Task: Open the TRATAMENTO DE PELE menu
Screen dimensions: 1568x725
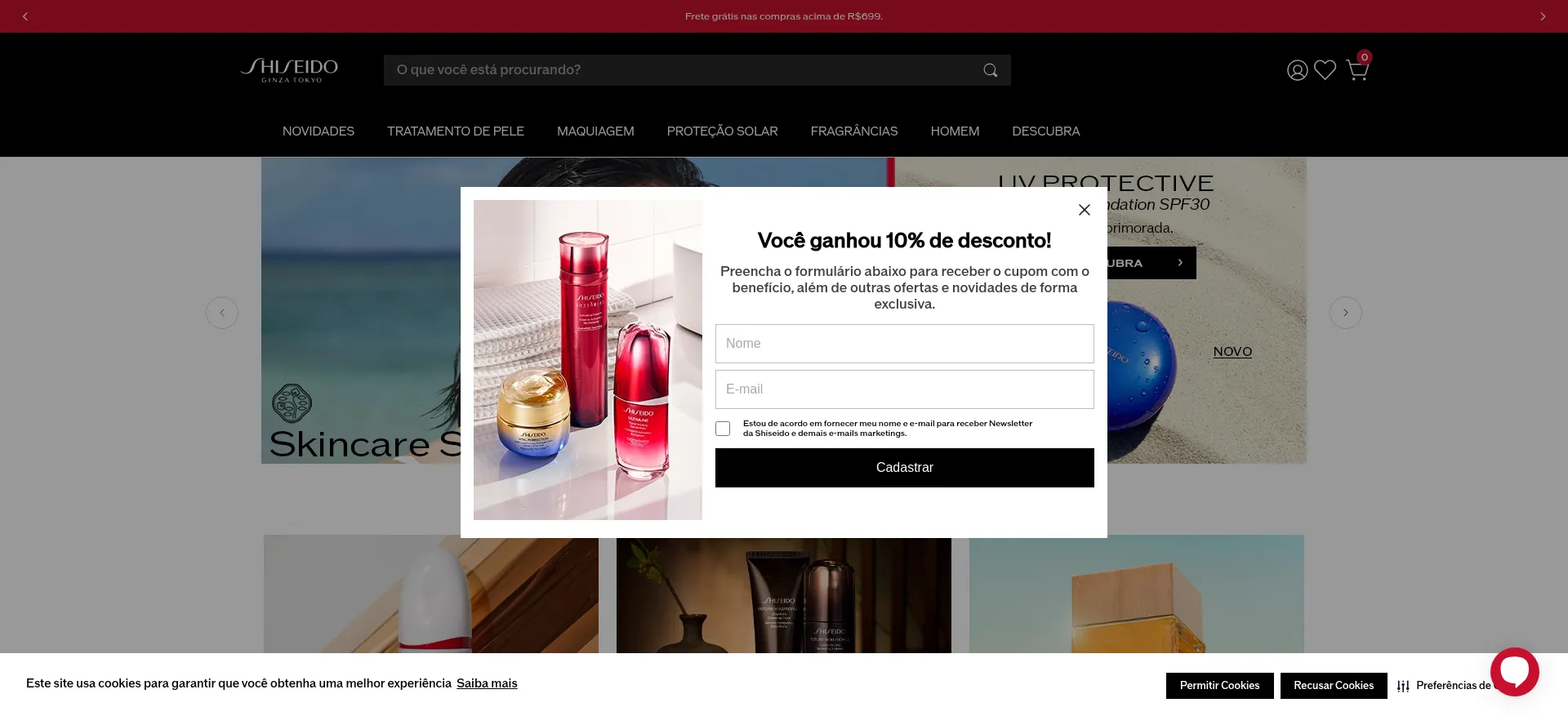Action: (x=456, y=131)
